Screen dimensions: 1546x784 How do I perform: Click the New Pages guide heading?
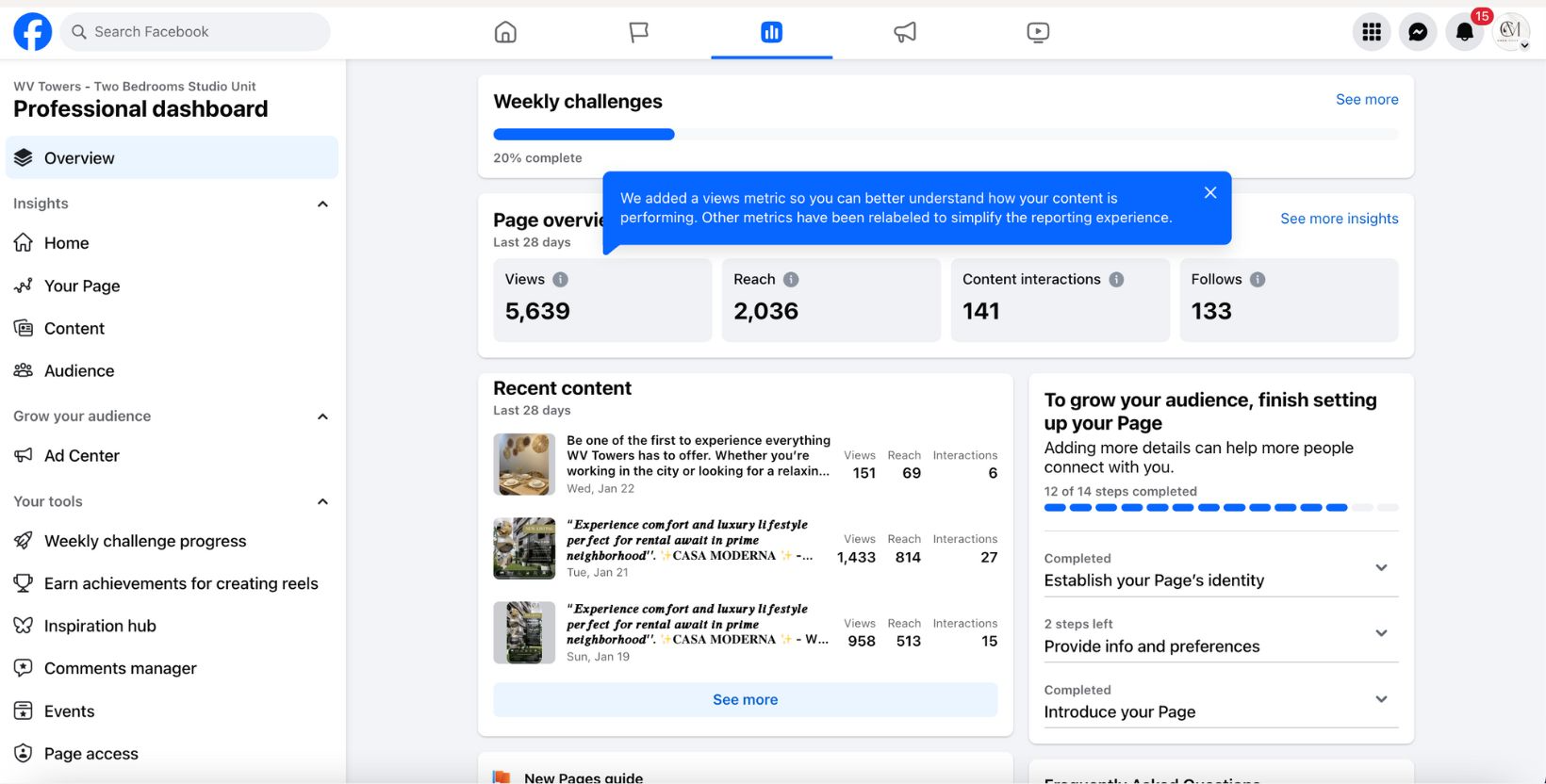point(584,777)
